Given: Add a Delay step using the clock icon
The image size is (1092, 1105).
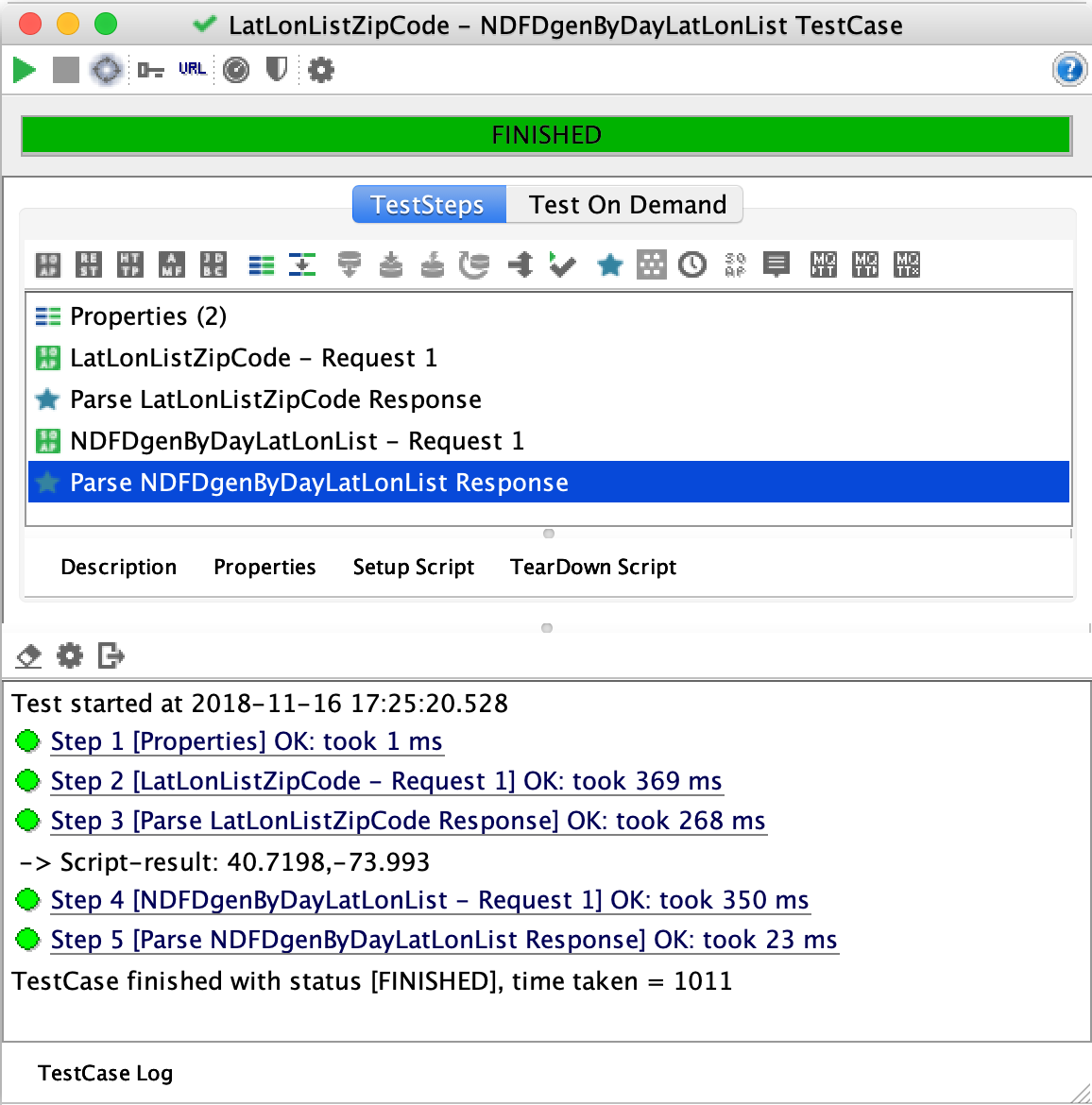Looking at the screenshot, I should (692, 264).
